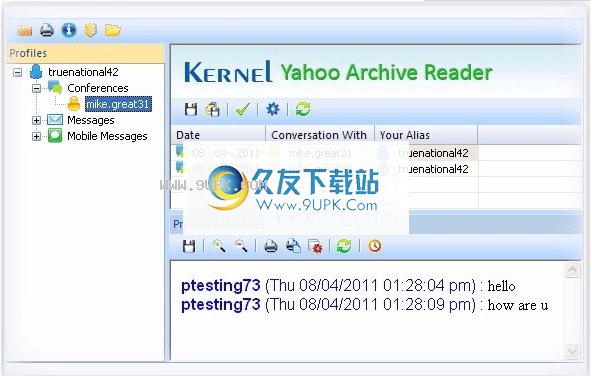Click the orange folder icon in top toolbar
Image resolution: width=592 pixels, height=376 pixels.
(x=25, y=30)
